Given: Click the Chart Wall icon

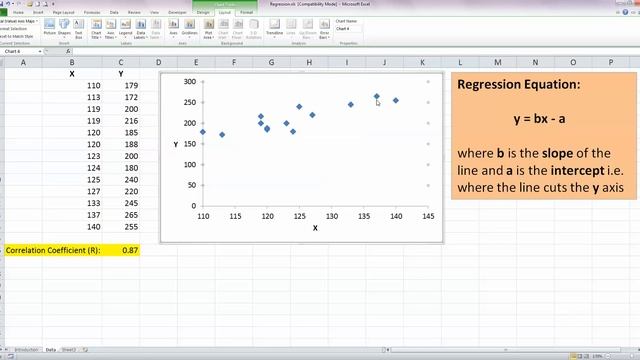Looking at the screenshot, I should [223, 29].
